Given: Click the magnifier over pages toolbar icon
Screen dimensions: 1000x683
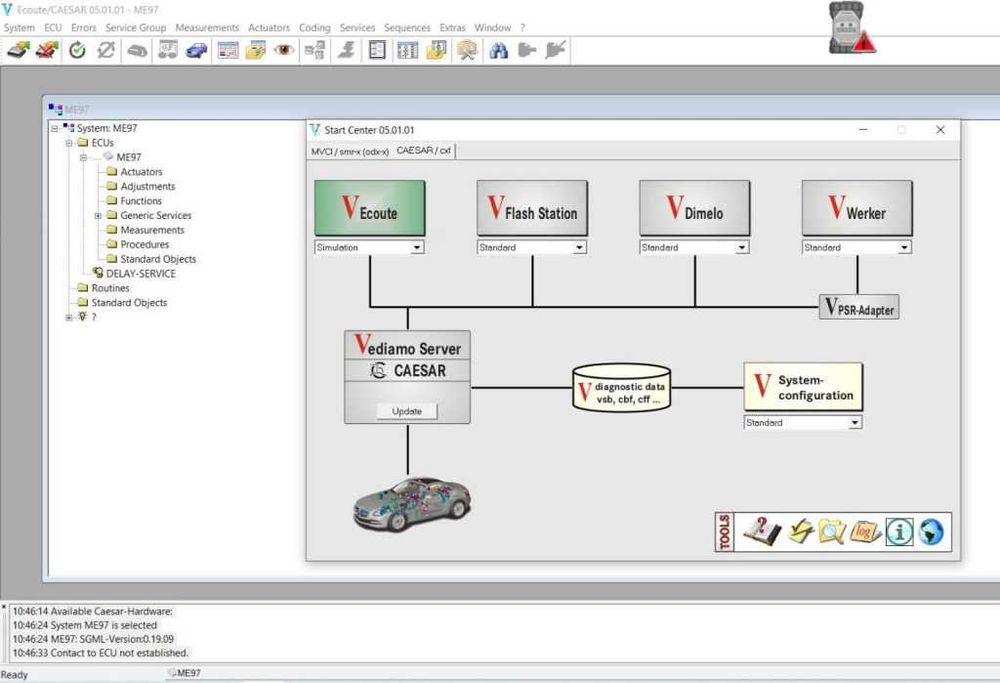Looking at the screenshot, I should click(467, 50).
